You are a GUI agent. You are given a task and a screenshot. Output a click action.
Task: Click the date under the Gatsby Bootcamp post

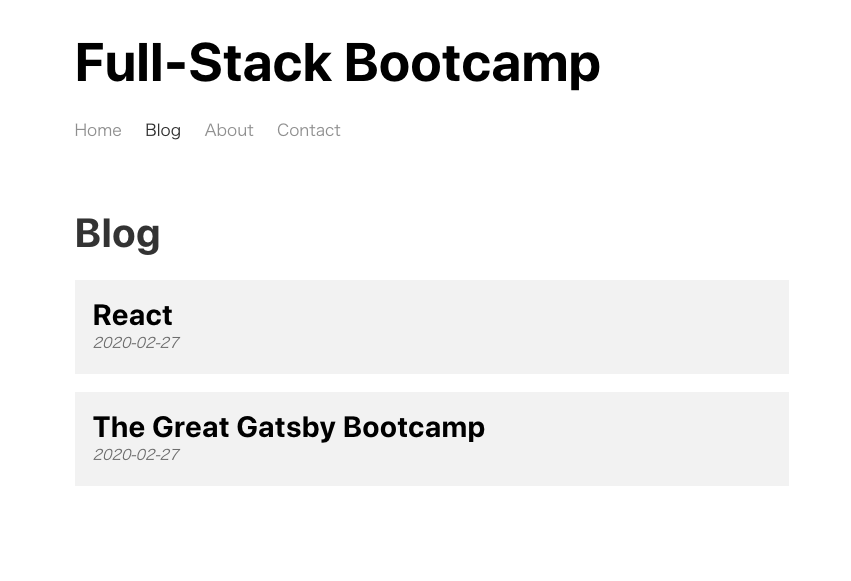click(x=136, y=455)
